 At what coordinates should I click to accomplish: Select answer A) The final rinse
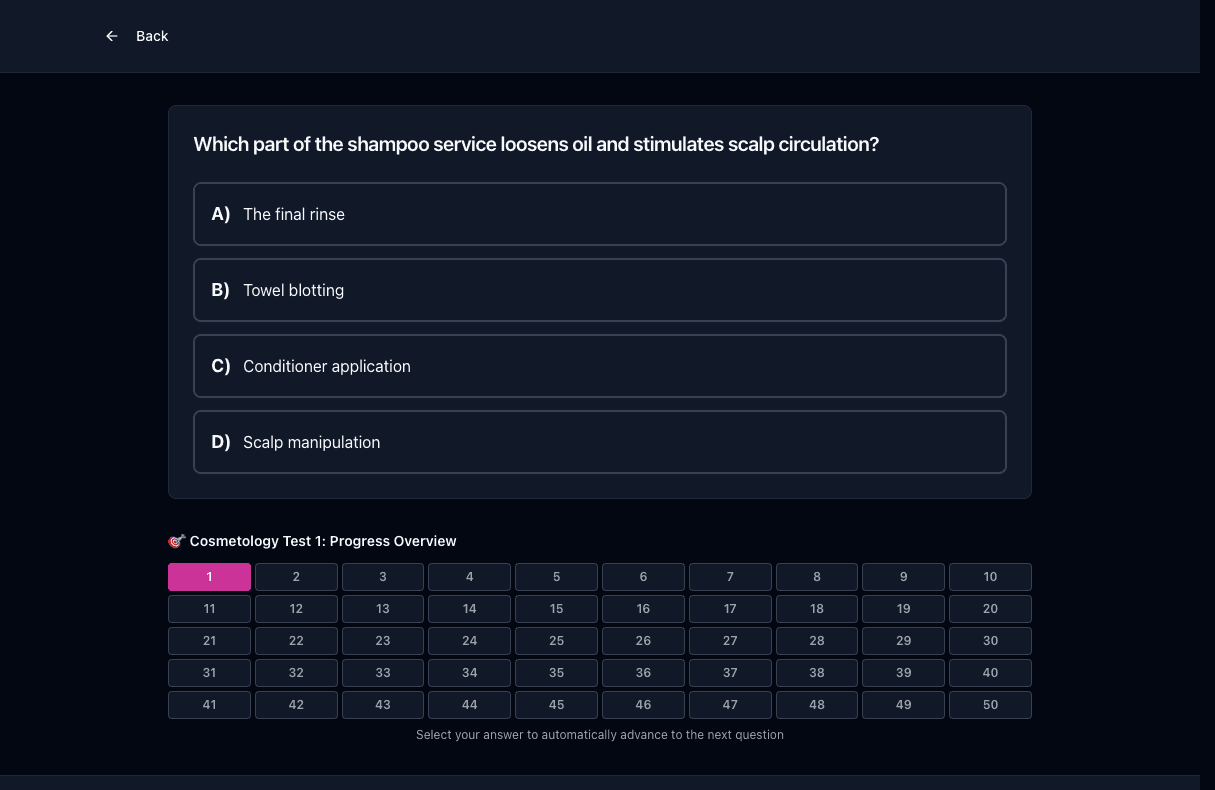tap(600, 214)
